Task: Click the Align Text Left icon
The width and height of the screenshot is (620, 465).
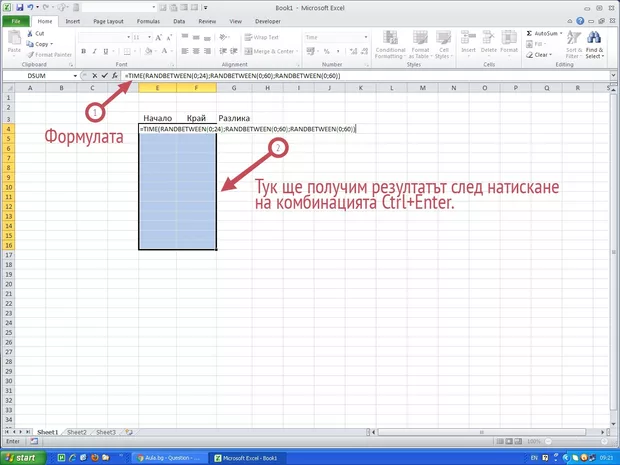Action: 185,51
